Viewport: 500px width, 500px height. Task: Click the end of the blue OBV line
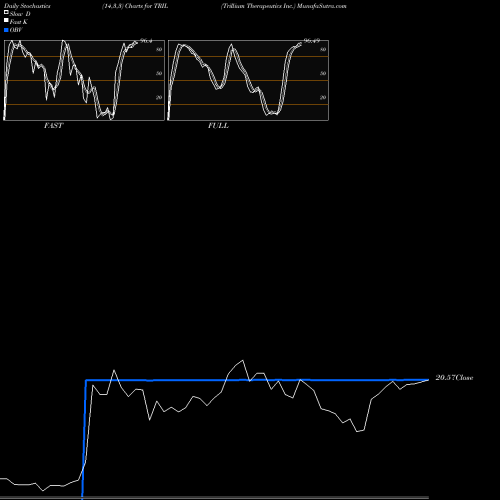[428, 379]
